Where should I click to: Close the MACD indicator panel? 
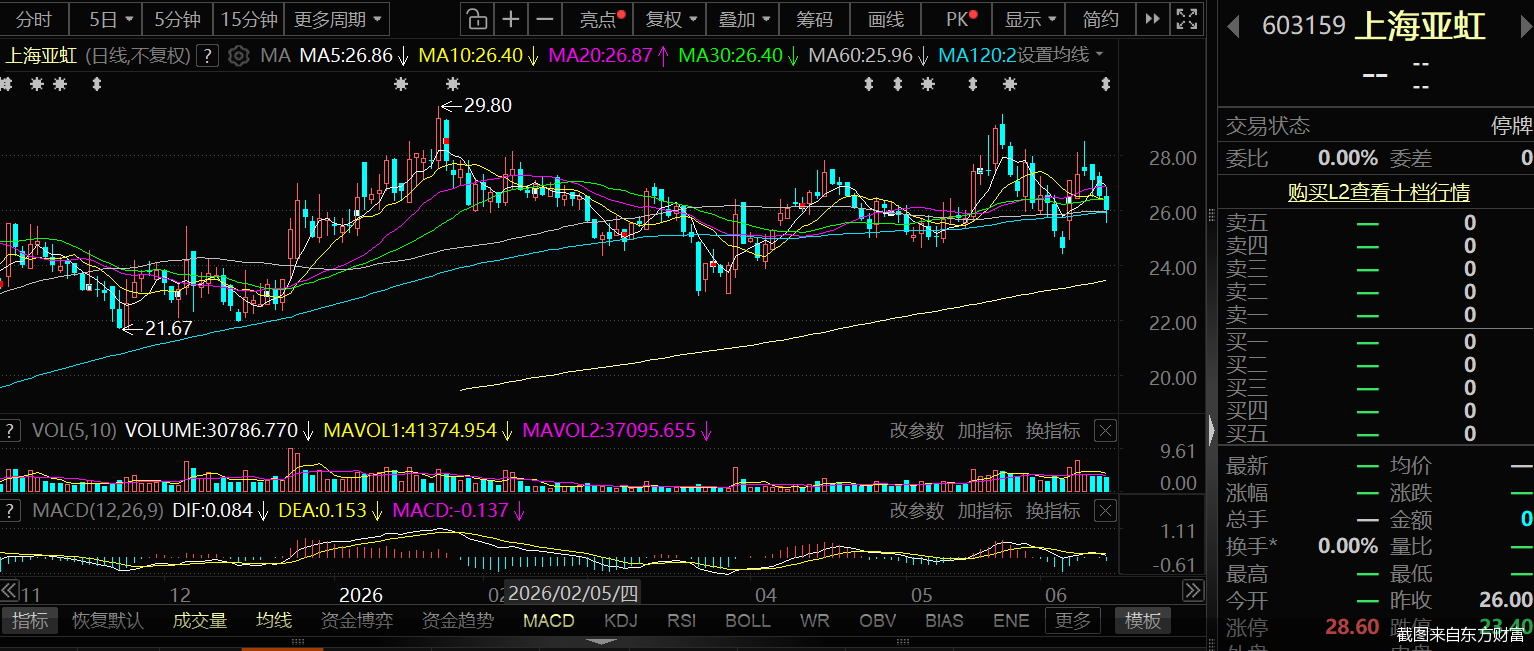(x=1105, y=511)
